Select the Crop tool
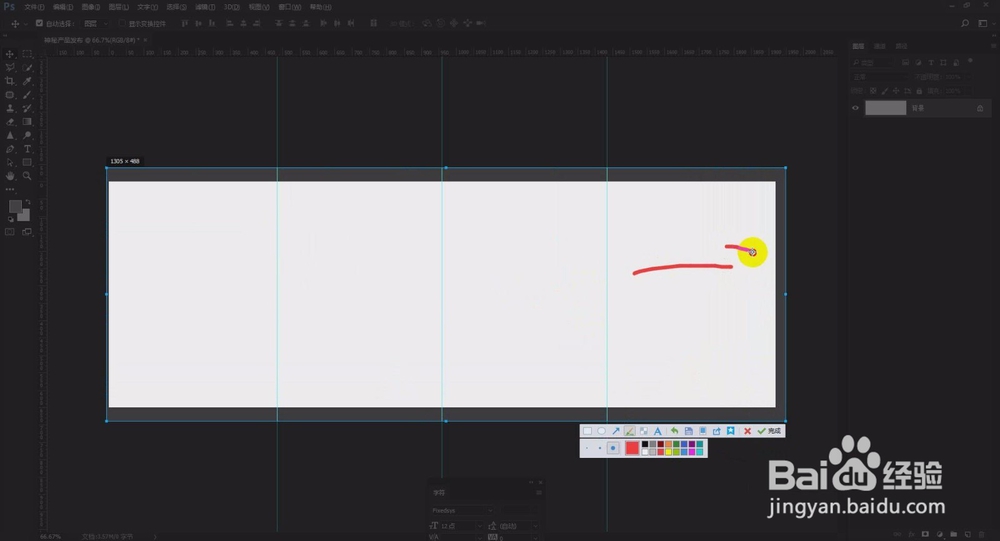Viewport: 1000px width, 541px height. tap(10, 81)
